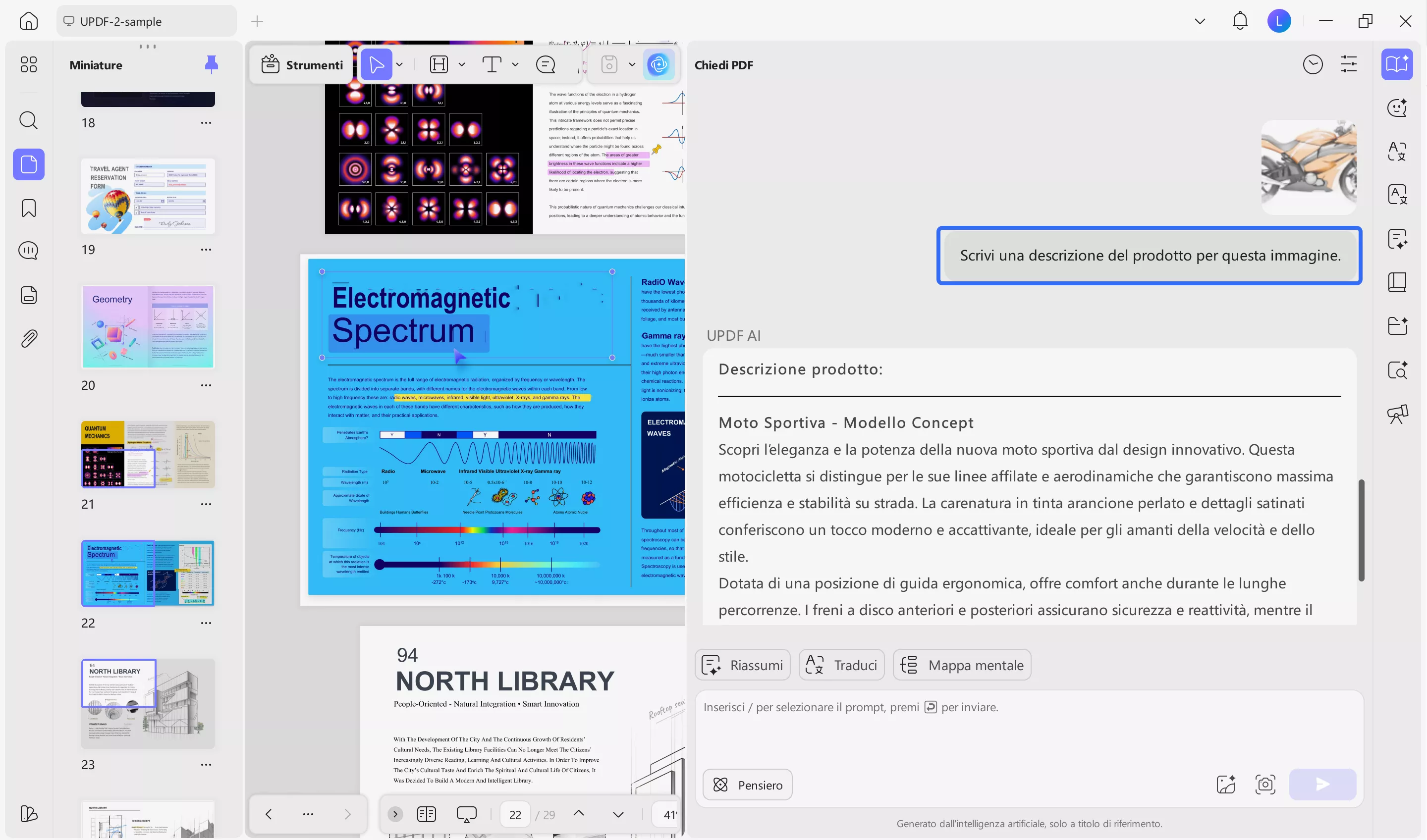Click the upload image icon in chat input
Screen dimensions: 1427x840
[x=1225, y=784]
